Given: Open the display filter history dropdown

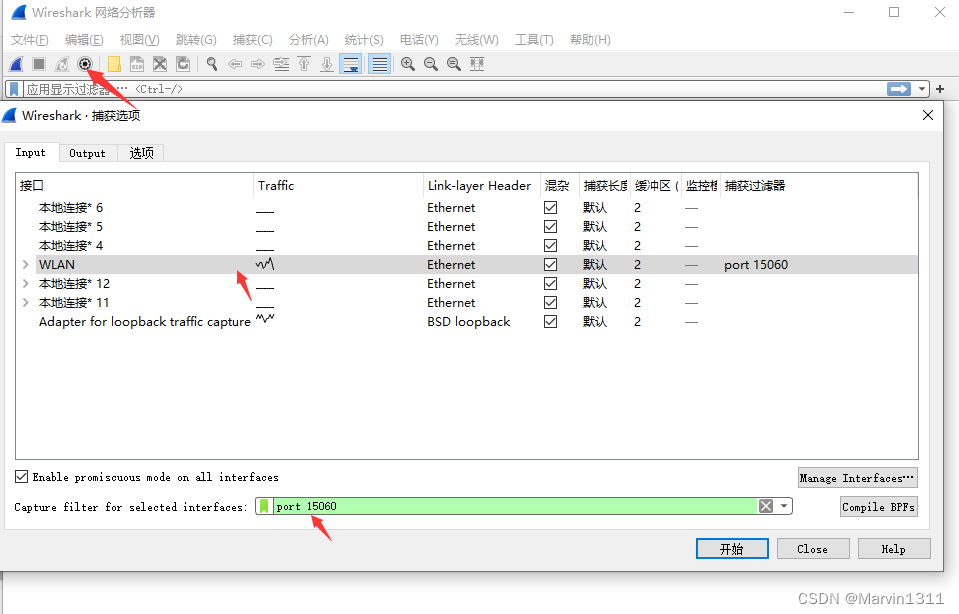Looking at the screenshot, I should pos(922,89).
